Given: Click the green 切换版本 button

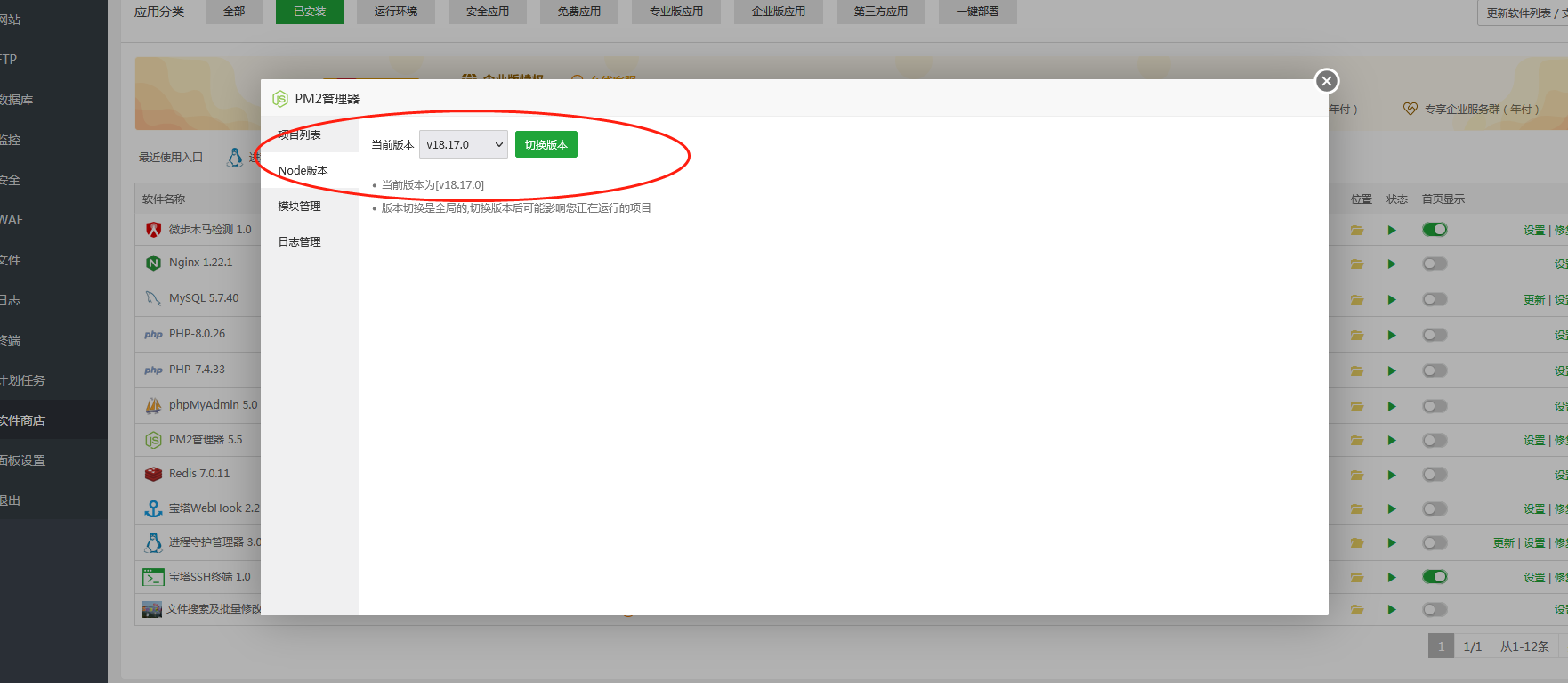Looking at the screenshot, I should [546, 144].
